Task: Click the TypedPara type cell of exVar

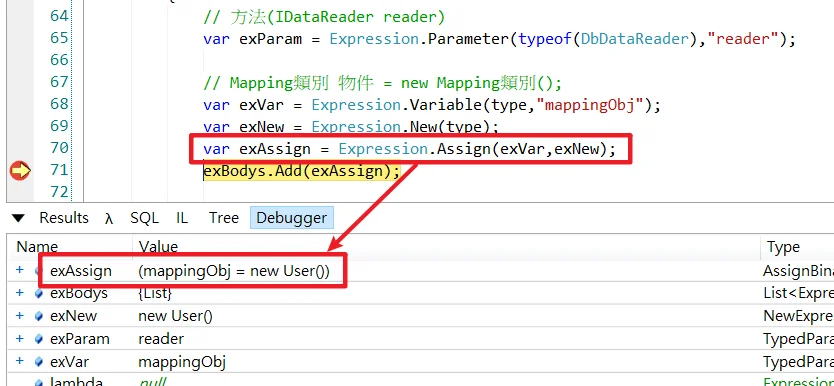Action: (798, 362)
